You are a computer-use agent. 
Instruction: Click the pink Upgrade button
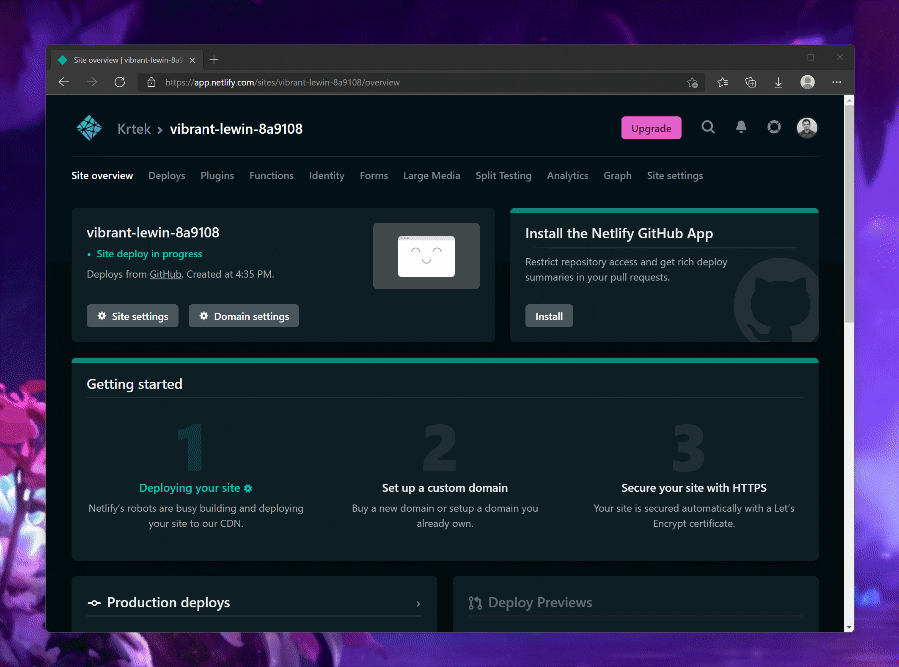coord(651,128)
